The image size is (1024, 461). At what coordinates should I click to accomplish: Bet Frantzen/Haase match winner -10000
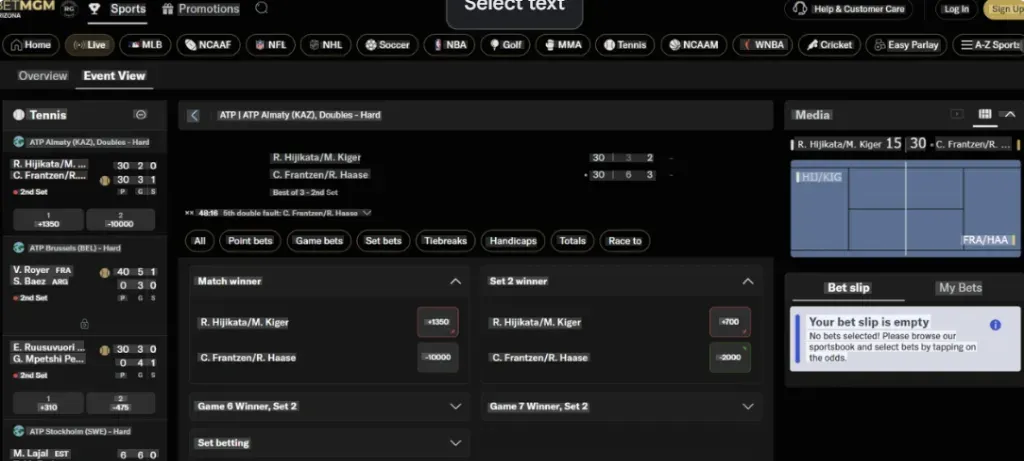[x=438, y=358]
